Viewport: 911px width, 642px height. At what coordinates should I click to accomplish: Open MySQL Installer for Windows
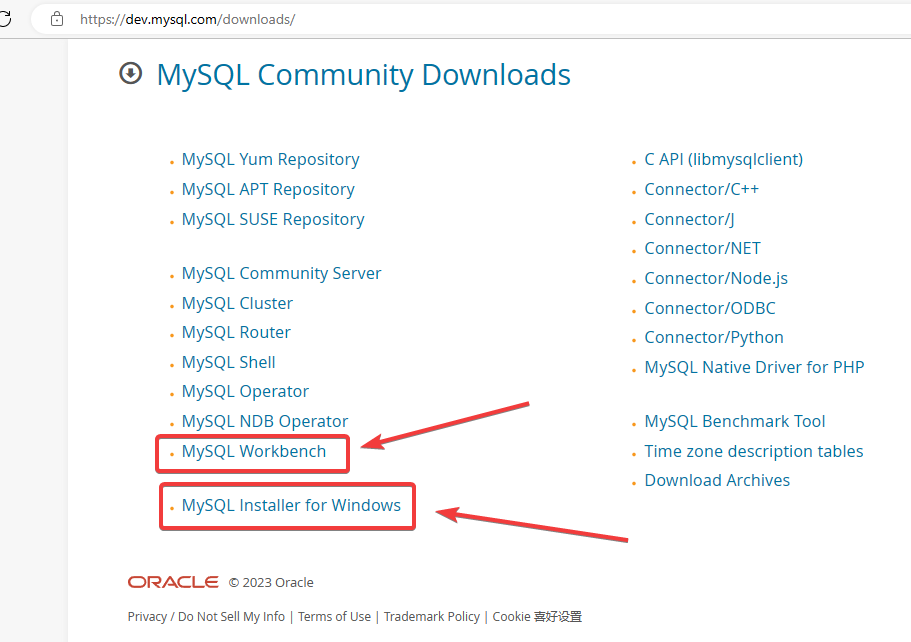click(x=291, y=505)
